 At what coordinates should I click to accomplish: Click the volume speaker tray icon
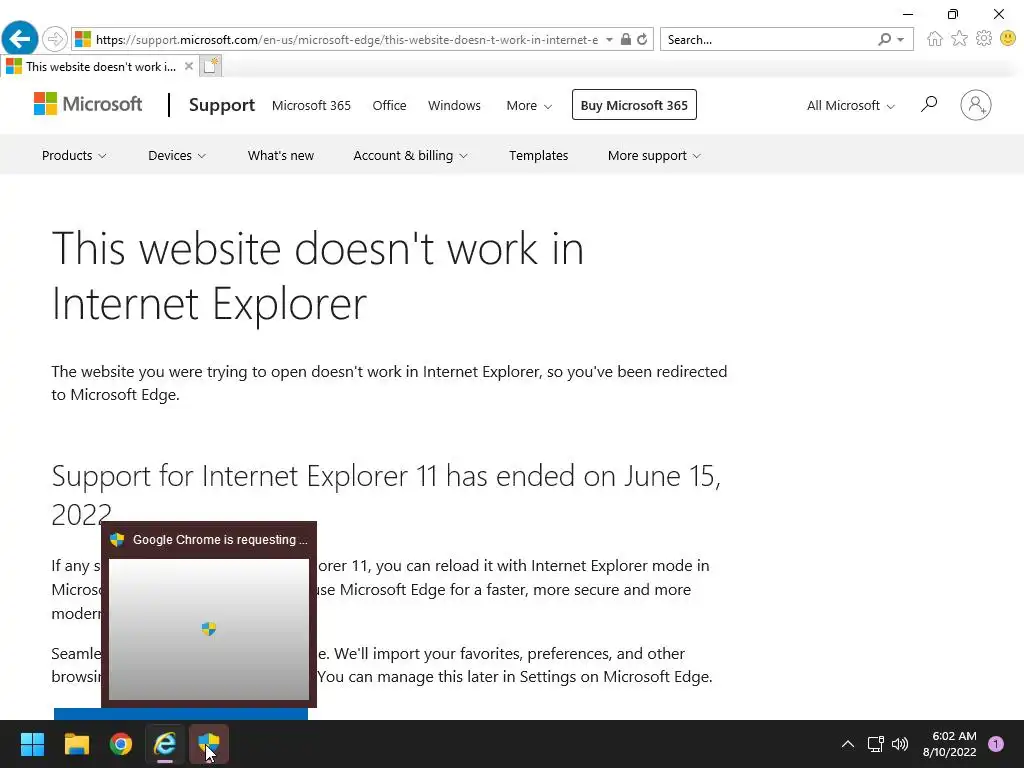[x=900, y=744]
